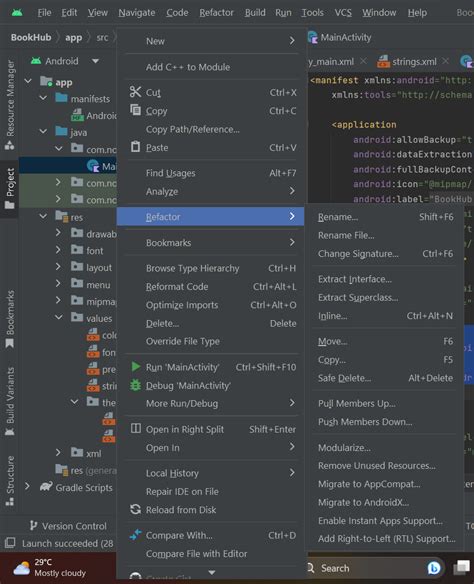
Task: Choose Add Right-to-Left (RTL) Support...
Action: coord(385,539)
